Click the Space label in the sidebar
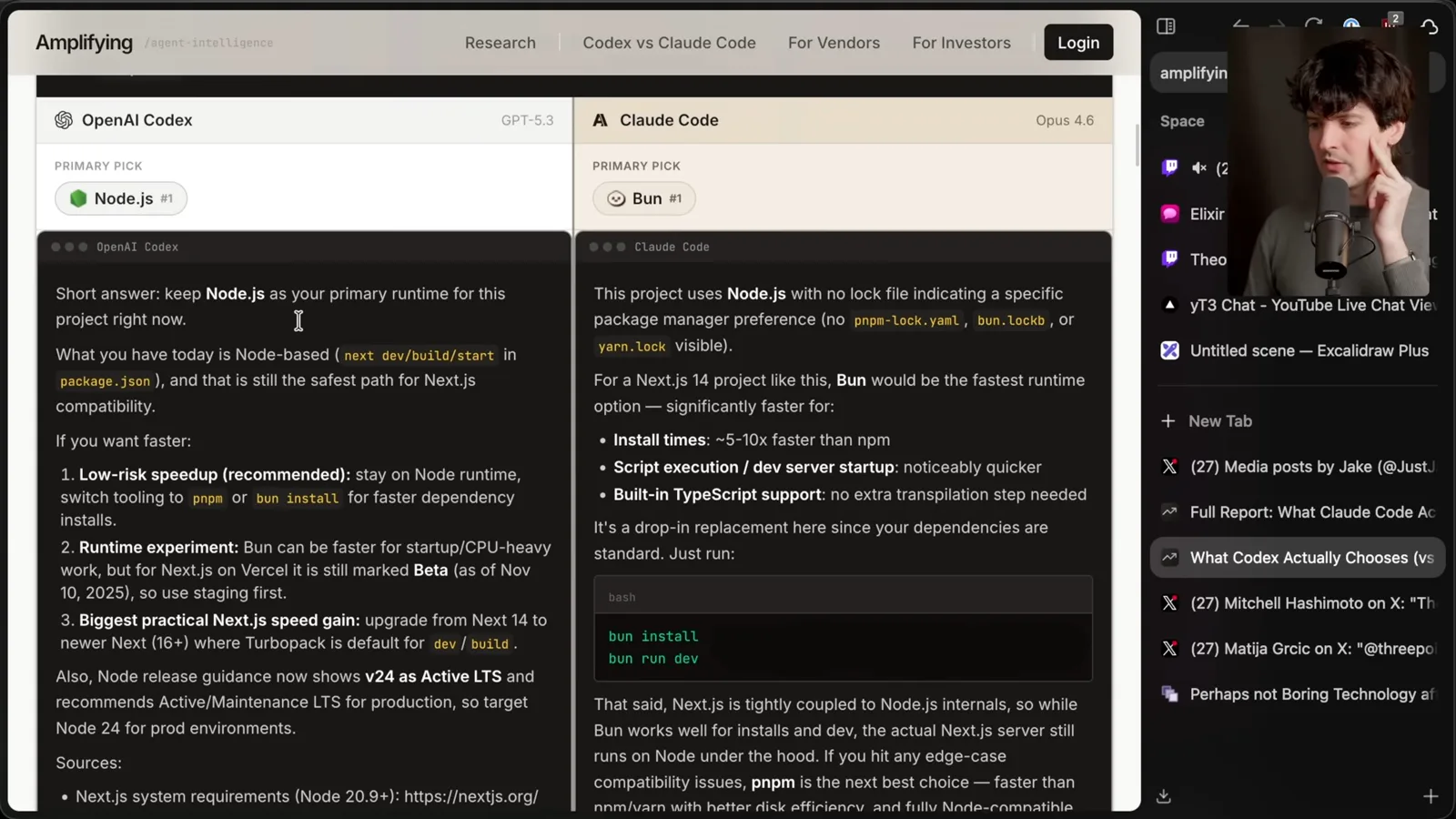Image resolution: width=1456 pixels, height=819 pixels. [1182, 121]
